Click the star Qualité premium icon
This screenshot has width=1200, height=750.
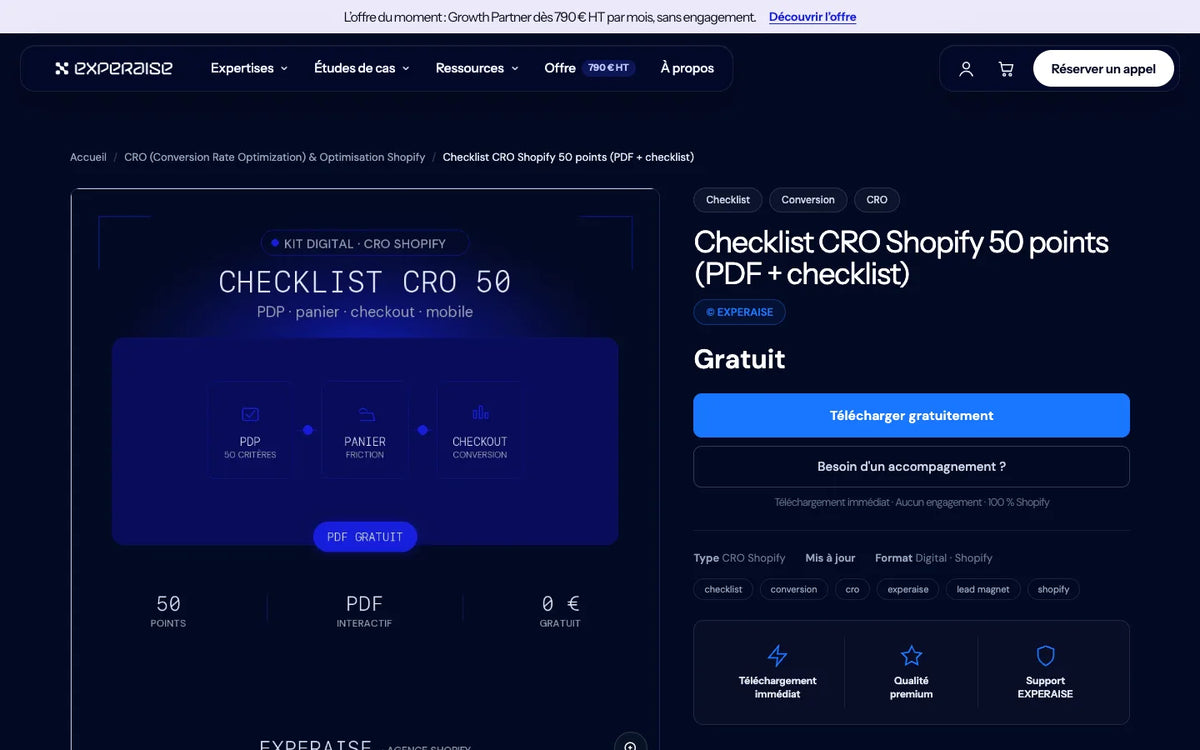[911, 656]
